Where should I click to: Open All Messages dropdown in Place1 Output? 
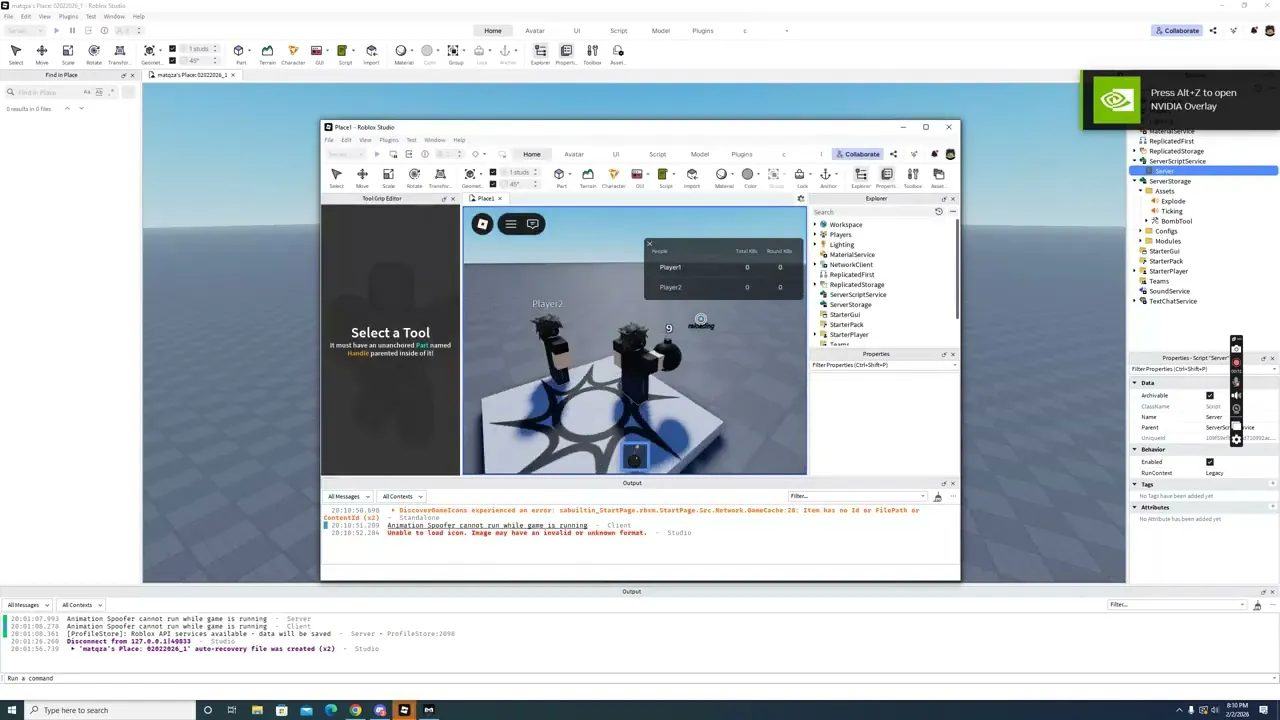pyautogui.click(x=347, y=496)
